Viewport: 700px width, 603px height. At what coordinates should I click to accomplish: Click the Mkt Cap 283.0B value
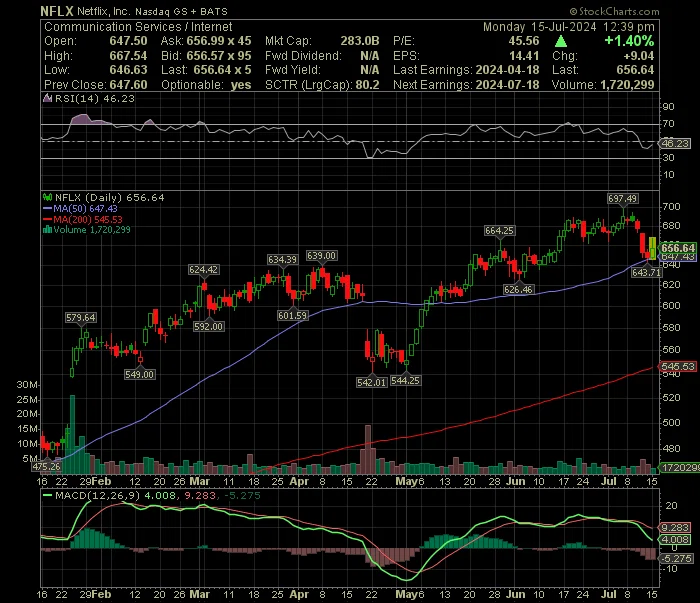360,41
